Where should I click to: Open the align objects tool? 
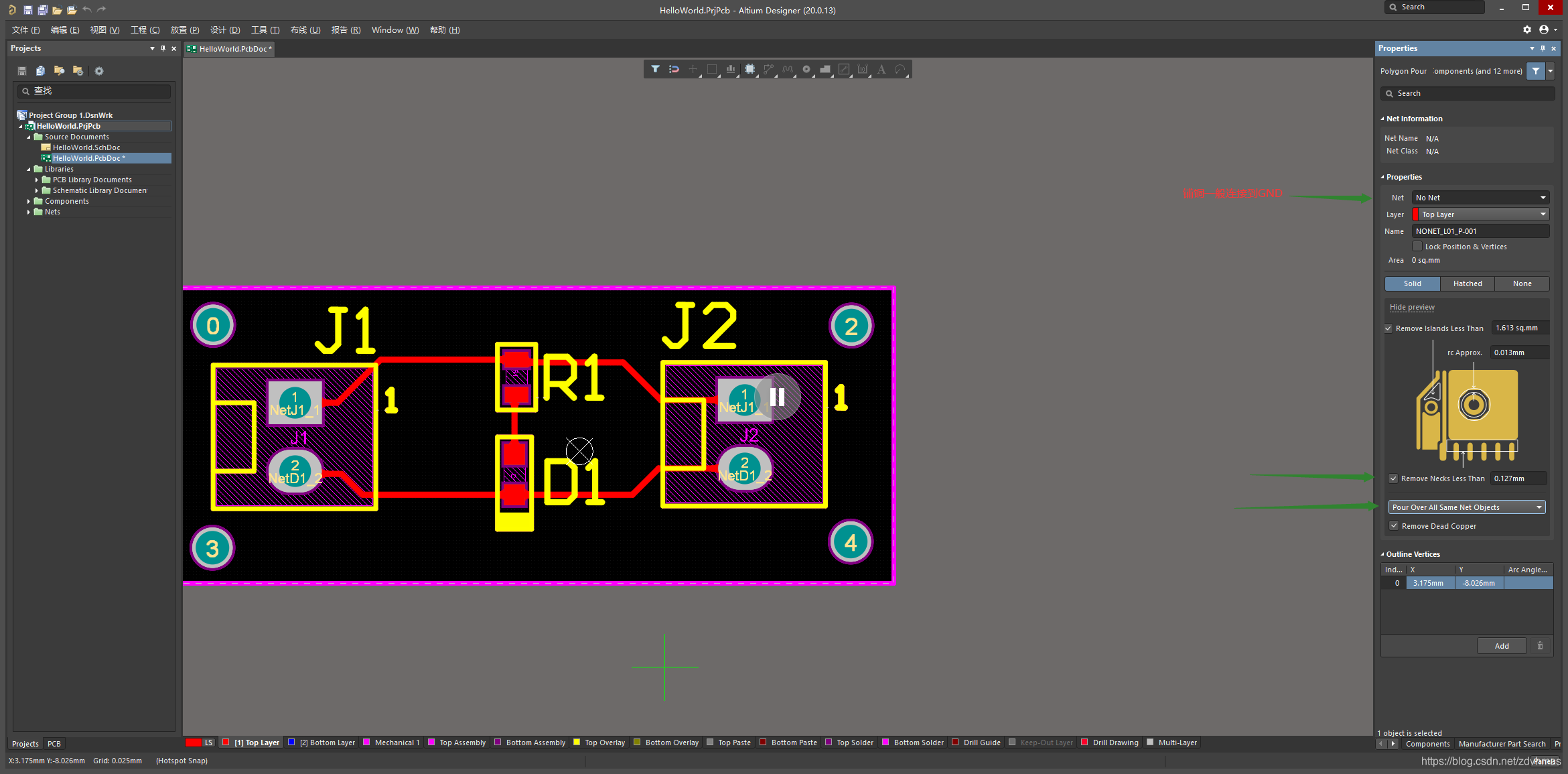coord(731,69)
